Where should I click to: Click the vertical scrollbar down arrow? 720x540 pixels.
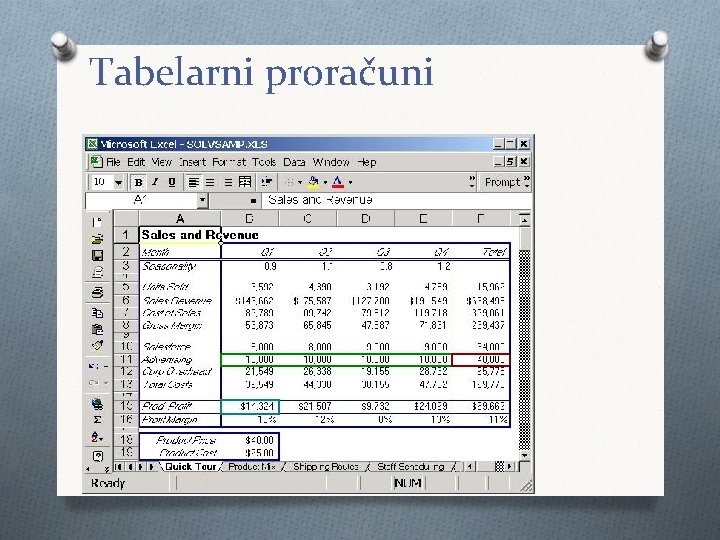click(x=524, y=456)
